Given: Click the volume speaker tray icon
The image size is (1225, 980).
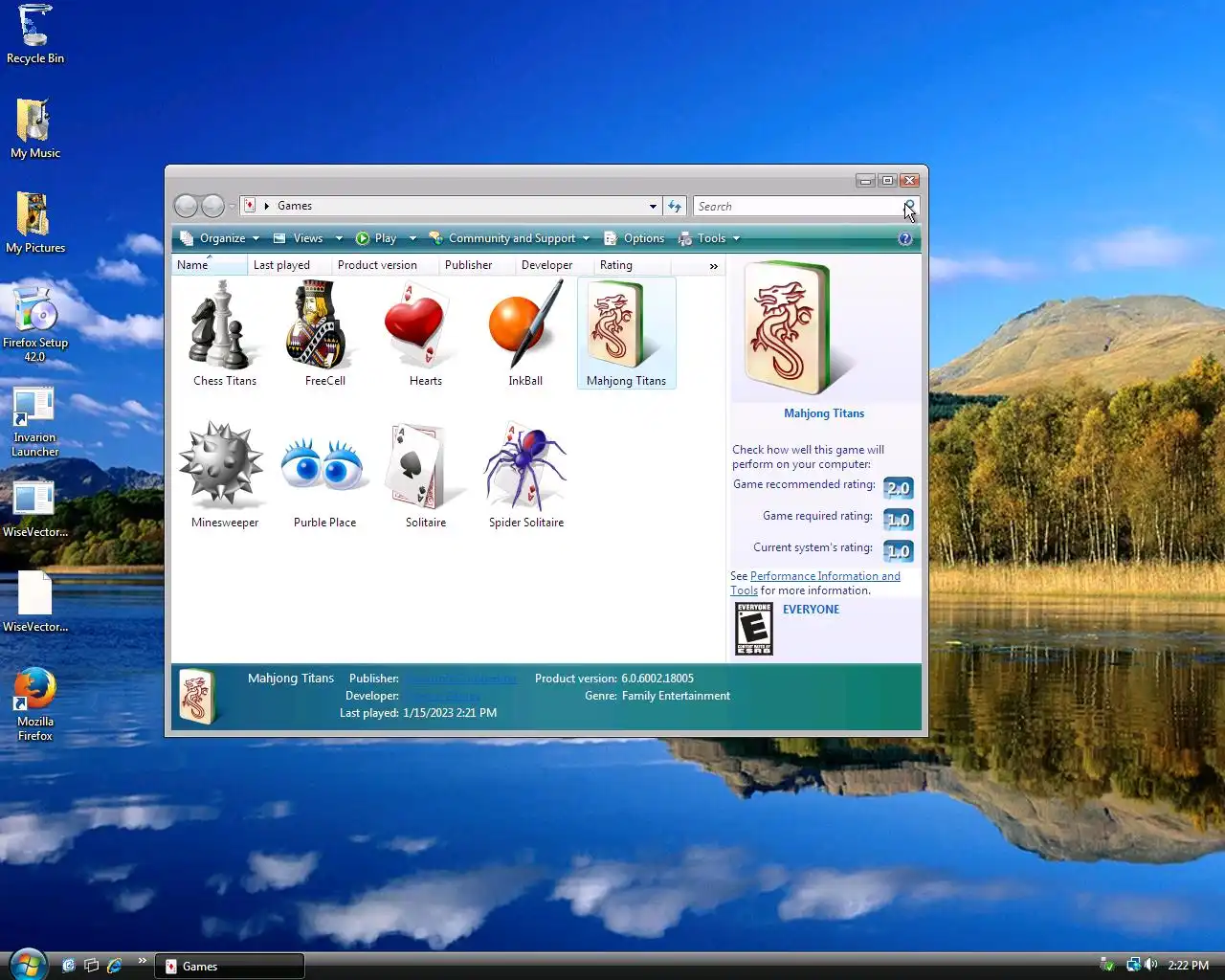Looking at the screenshot, I should tap(1150, 965).
